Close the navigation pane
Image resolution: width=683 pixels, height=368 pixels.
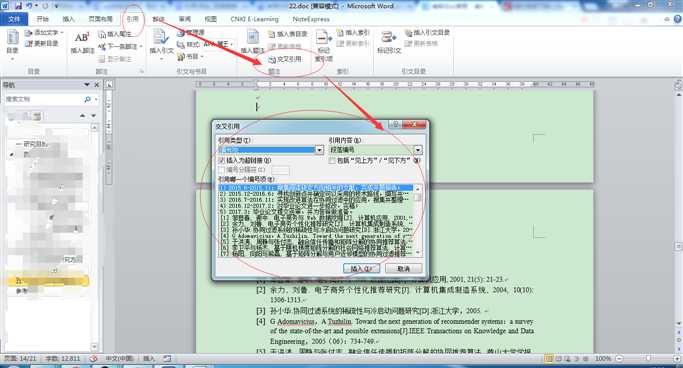[97, 84]
